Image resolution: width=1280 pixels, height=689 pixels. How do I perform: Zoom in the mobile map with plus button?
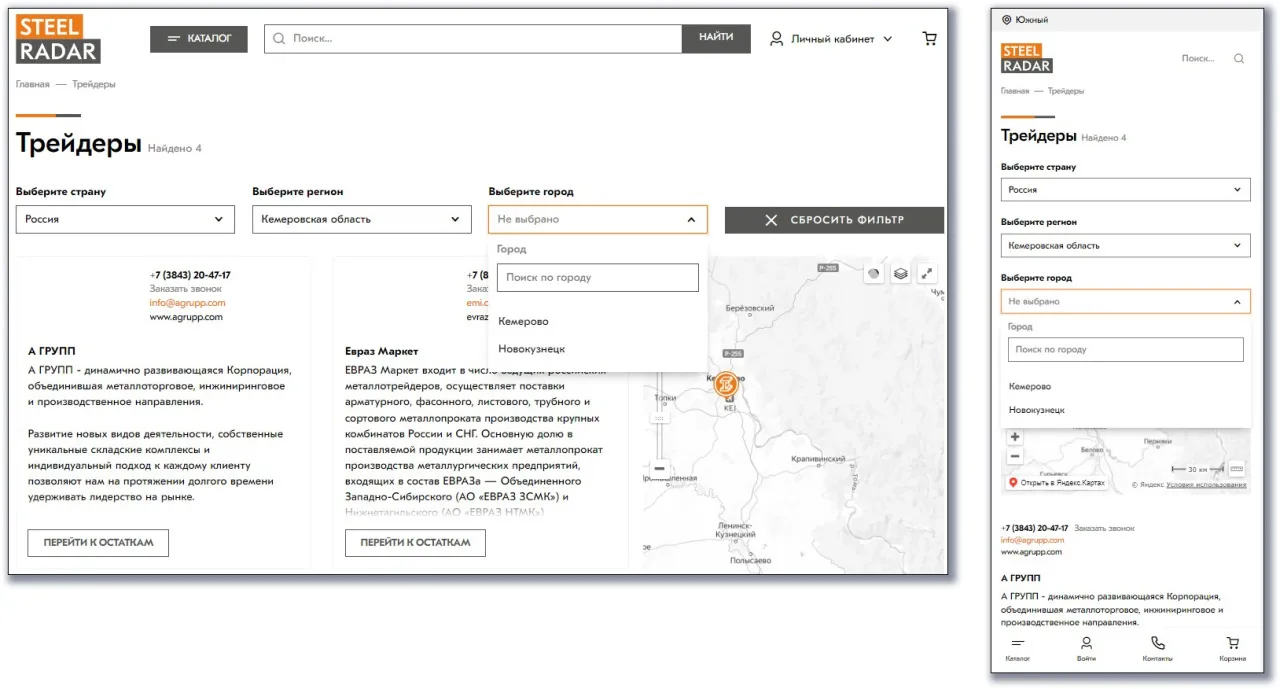(x=1015, y=437)
